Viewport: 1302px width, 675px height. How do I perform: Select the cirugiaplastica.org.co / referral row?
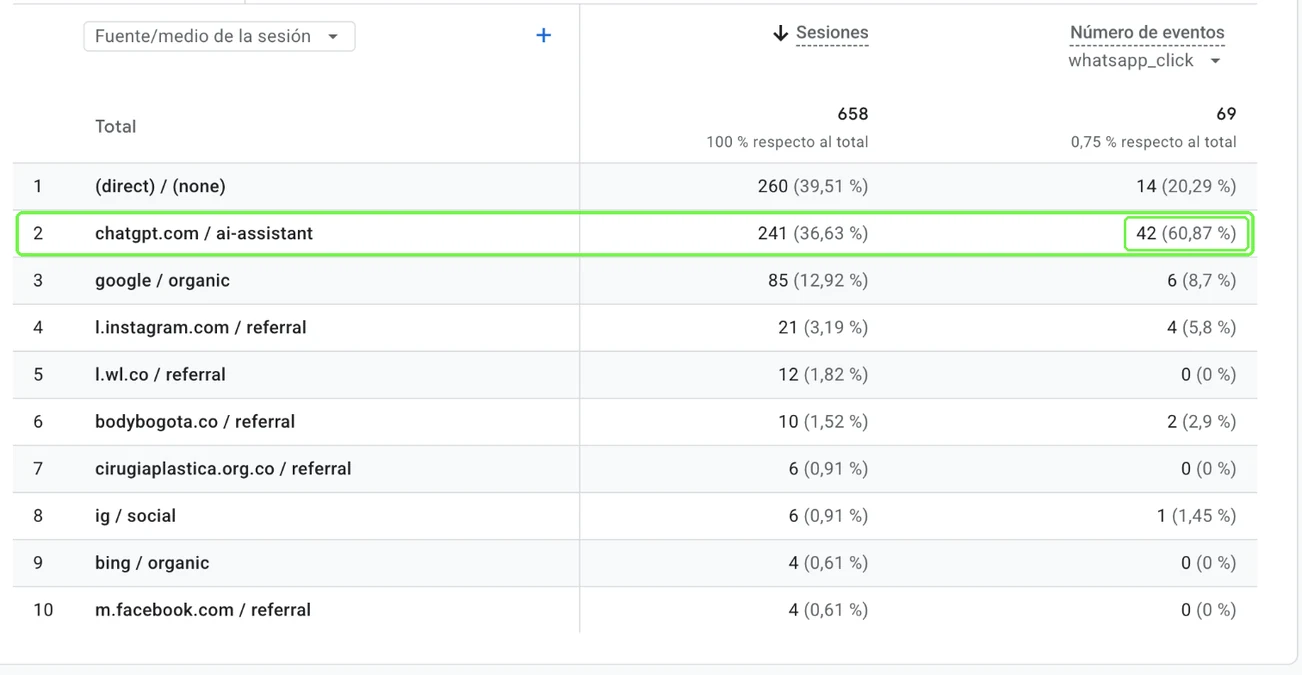(x=635, y=468)
